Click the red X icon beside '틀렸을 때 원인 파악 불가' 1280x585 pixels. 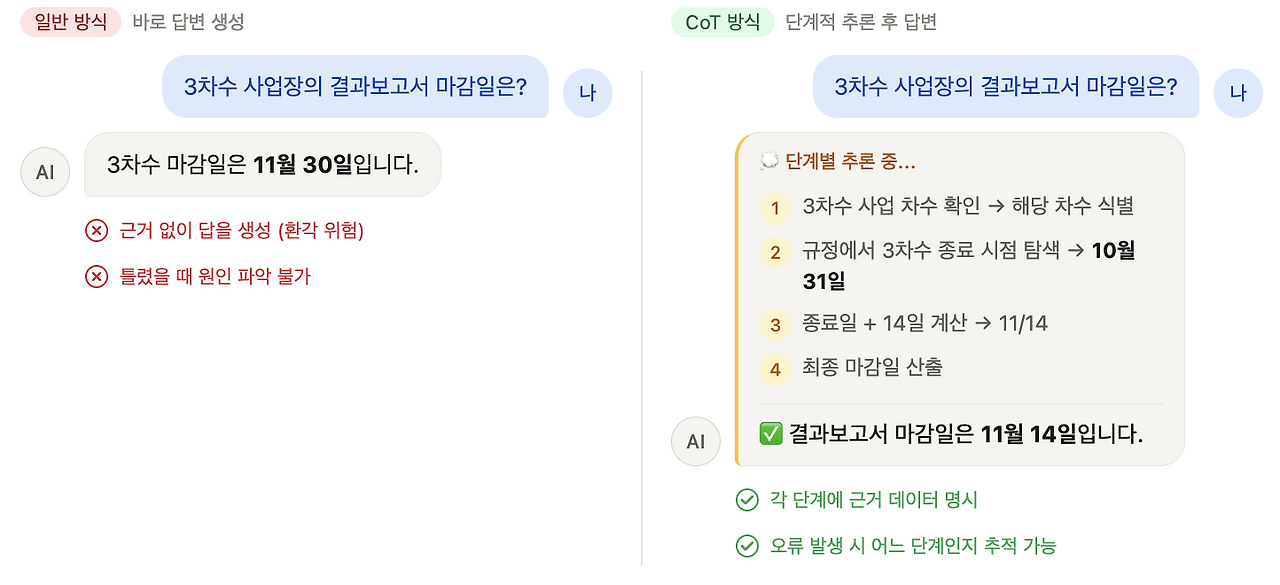click(96, 276)
